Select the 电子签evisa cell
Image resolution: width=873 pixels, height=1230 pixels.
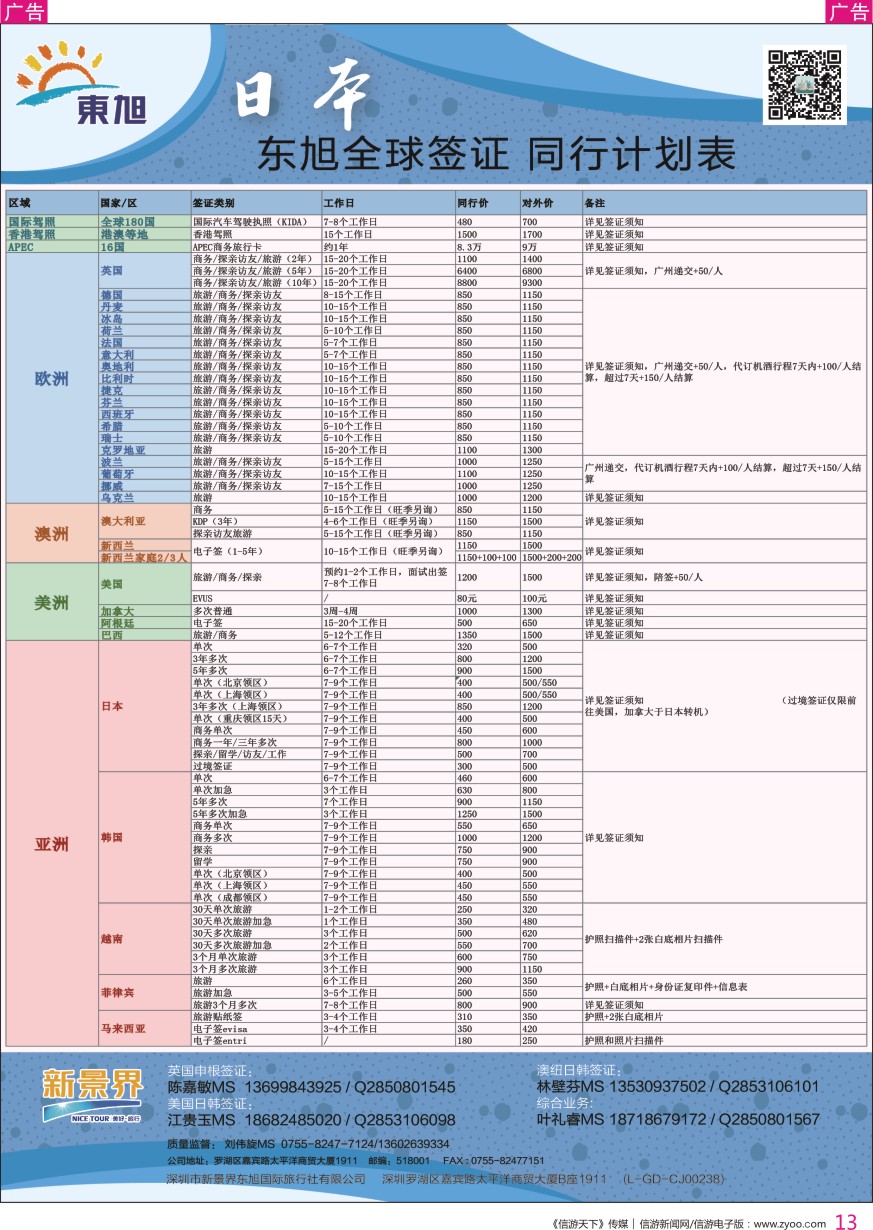256,1029
